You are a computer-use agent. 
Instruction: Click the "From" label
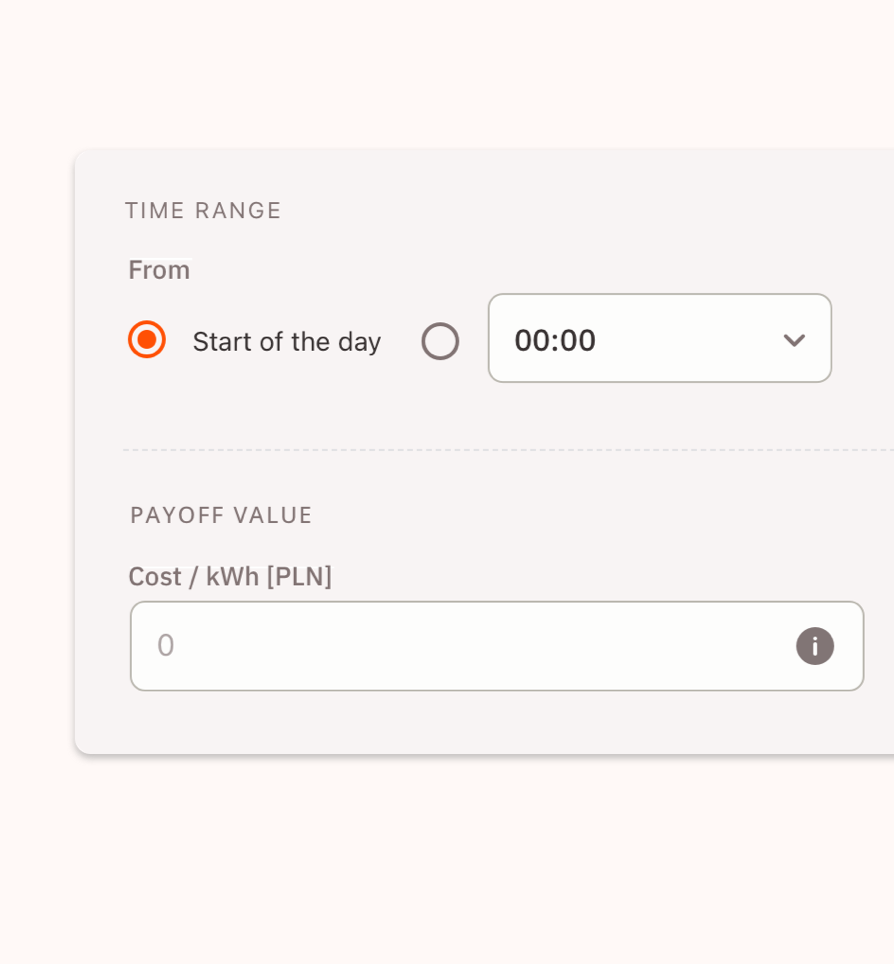click(x=159, y=270)
